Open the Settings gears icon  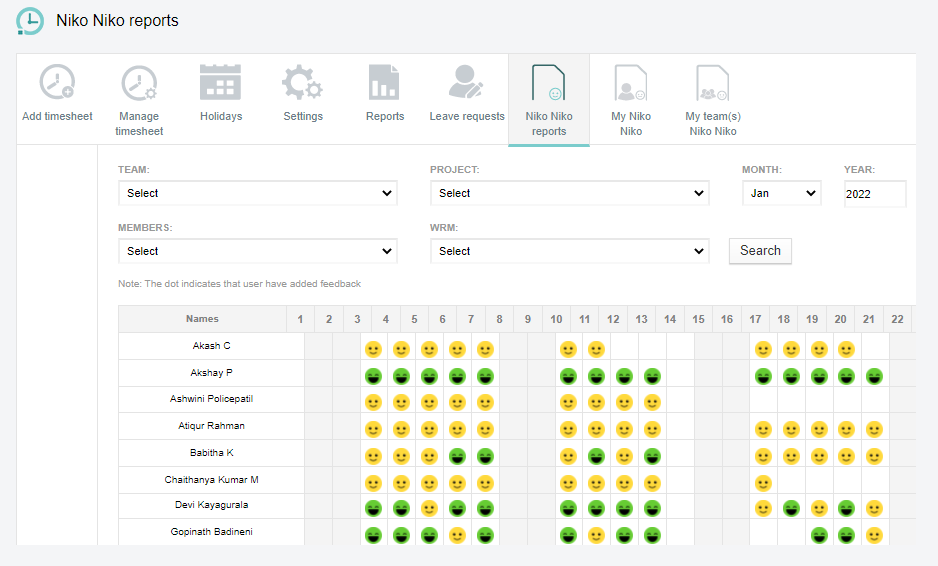[x=302, y=83]
